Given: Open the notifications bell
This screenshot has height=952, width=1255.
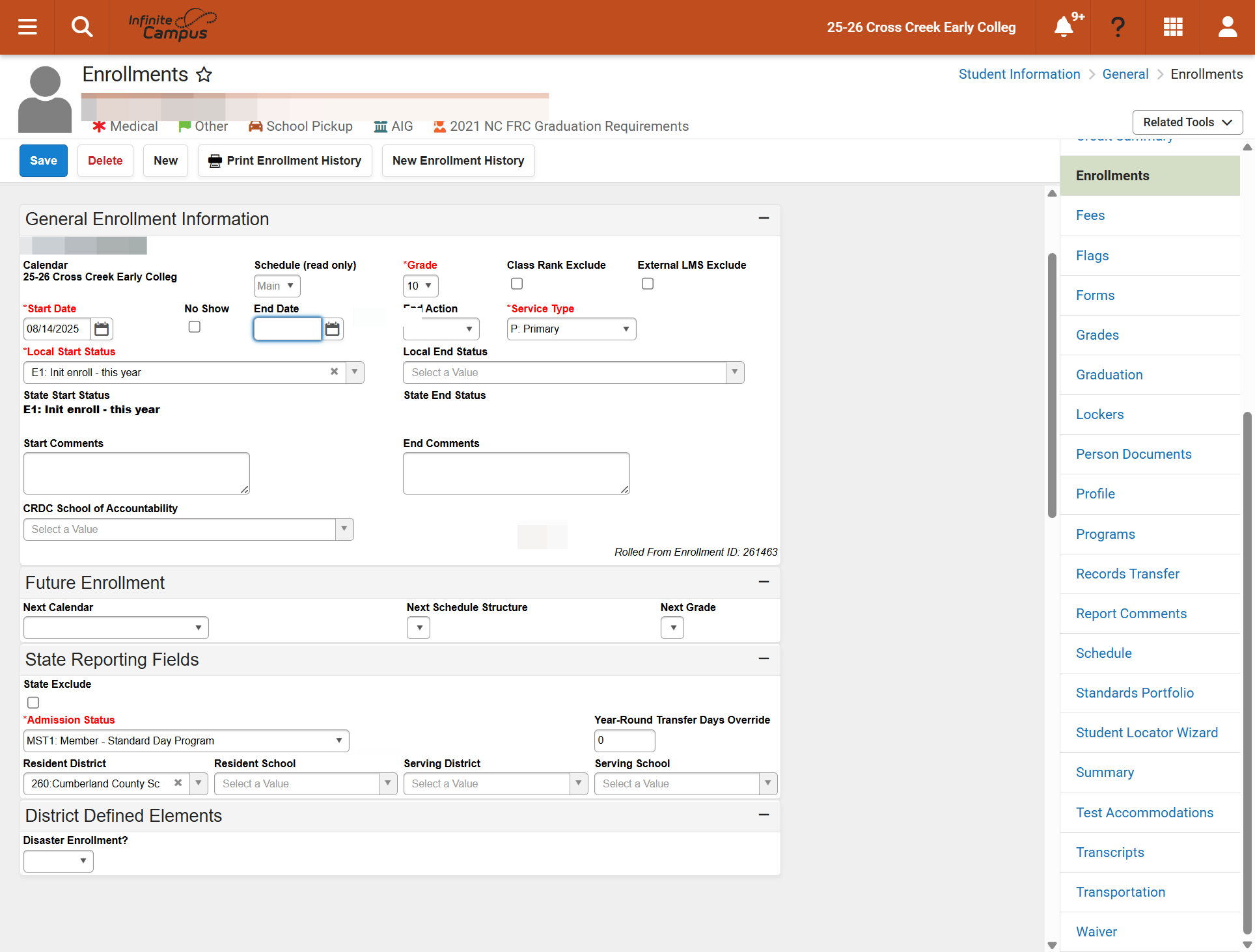Looking at the screenshot, I should (1064, 27).
